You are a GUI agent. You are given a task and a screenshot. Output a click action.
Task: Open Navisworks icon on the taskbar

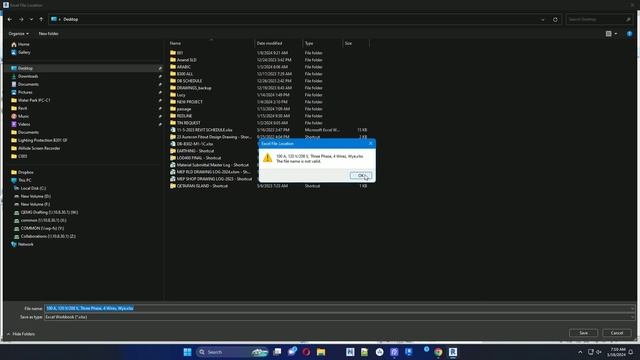(350, 352)
